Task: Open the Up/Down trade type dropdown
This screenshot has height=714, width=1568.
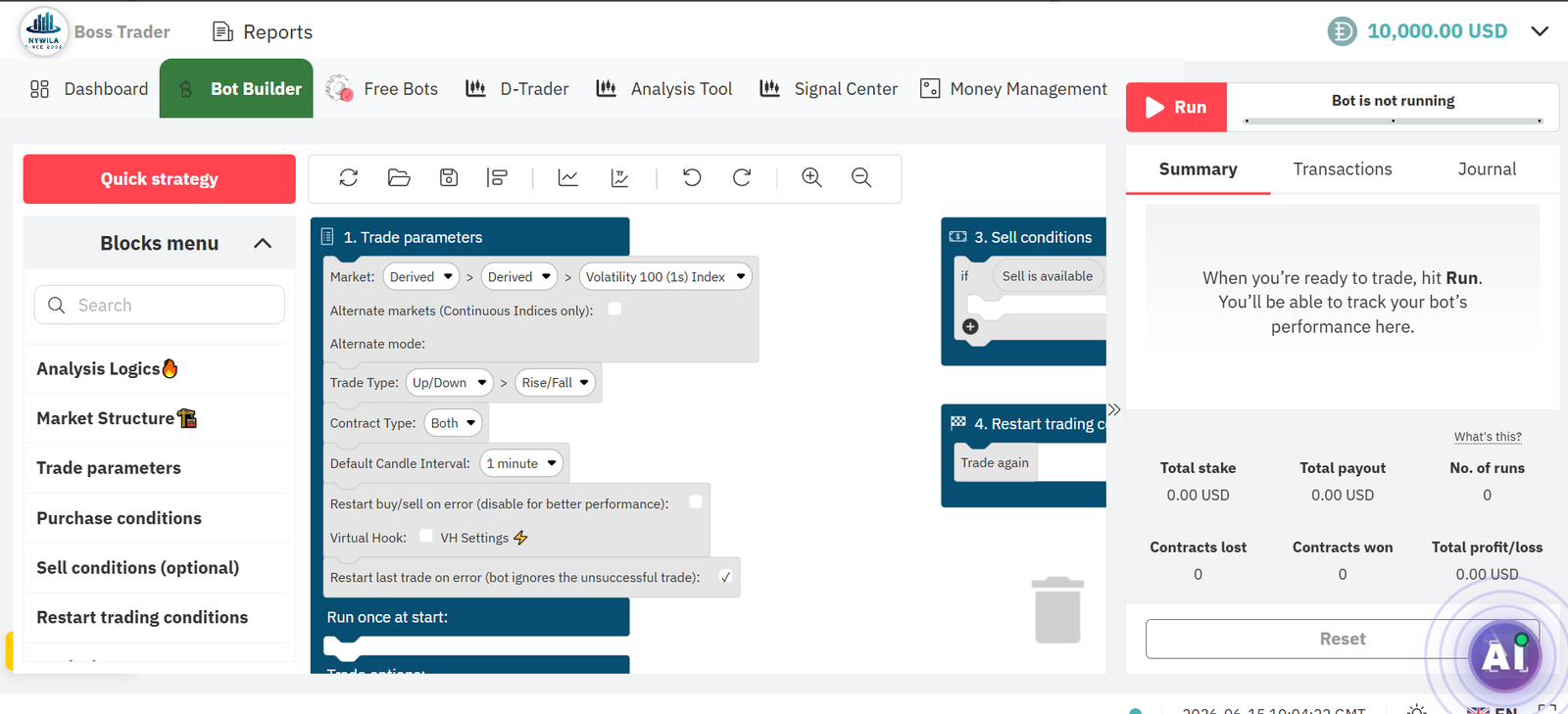Action: click(x=450, y=383)
